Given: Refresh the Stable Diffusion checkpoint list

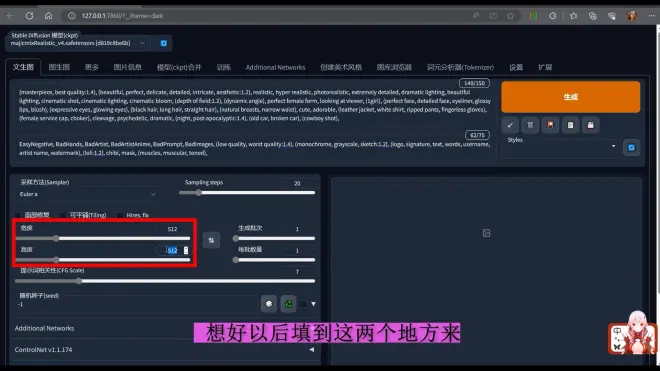Looking at the screenshot, I should pyautogui.click(x=163, y=43).
